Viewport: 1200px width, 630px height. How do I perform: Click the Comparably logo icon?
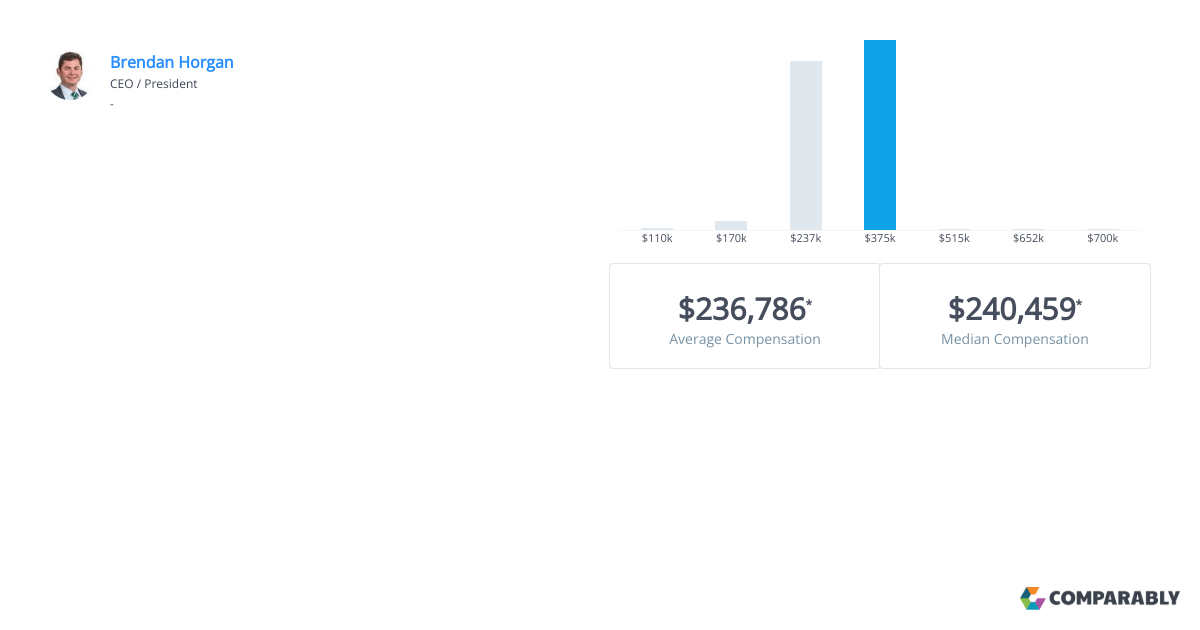1032,598
